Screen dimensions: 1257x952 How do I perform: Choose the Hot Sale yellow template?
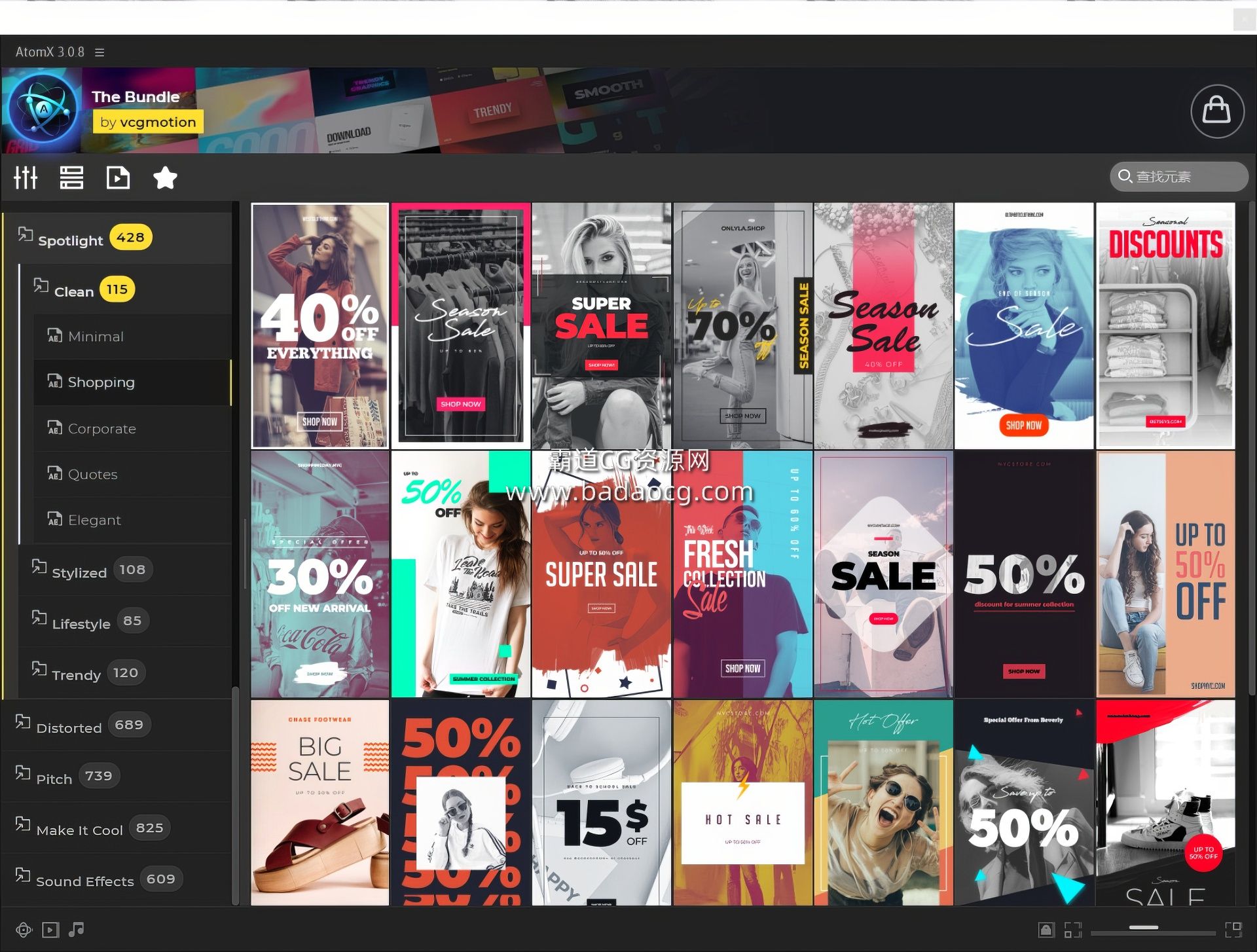(743, 803)
